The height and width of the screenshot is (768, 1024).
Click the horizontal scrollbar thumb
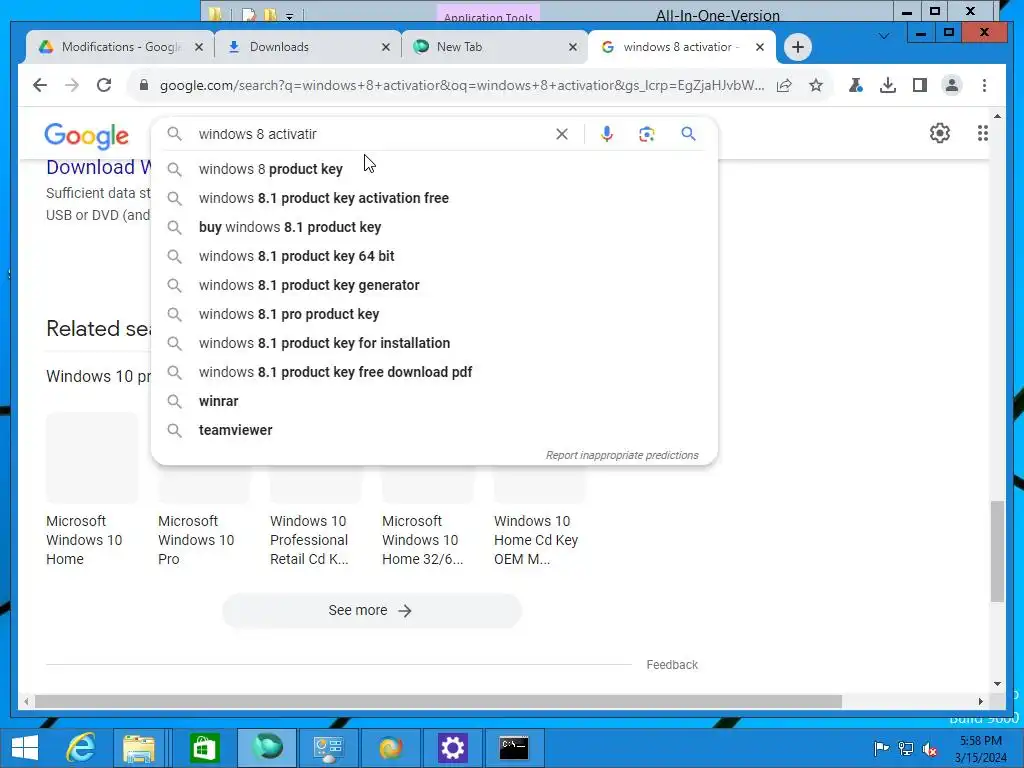click(438, 701)
